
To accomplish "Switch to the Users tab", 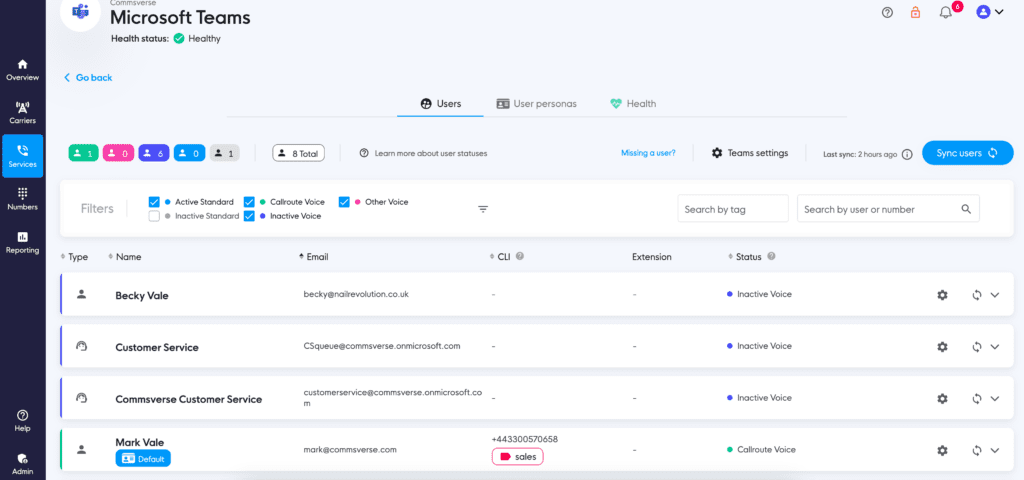I will pos(440,104).
